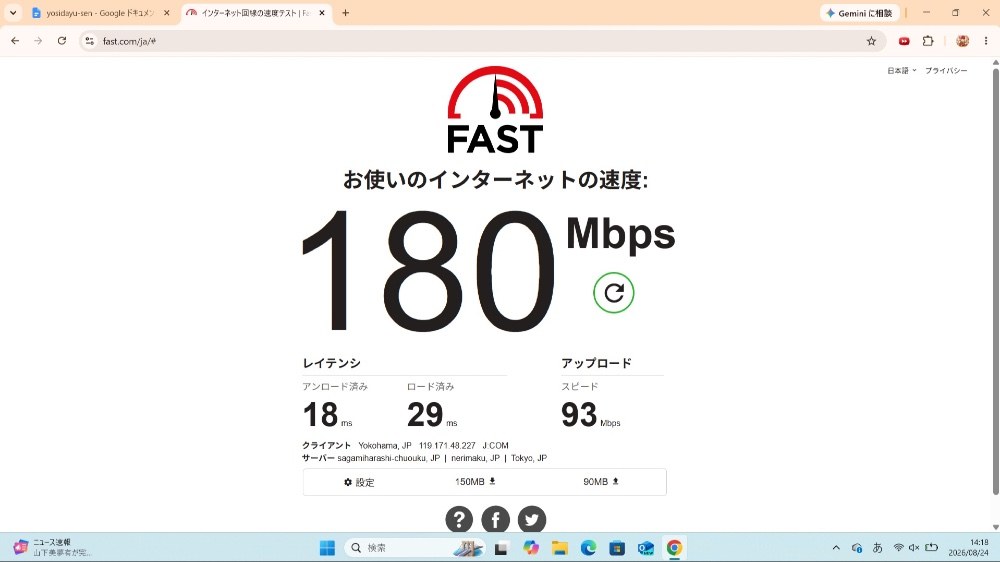Viewport: 1000px width, 562px height.
Task: Click the 90MB upload data indicator
Action: click(601, 482)
